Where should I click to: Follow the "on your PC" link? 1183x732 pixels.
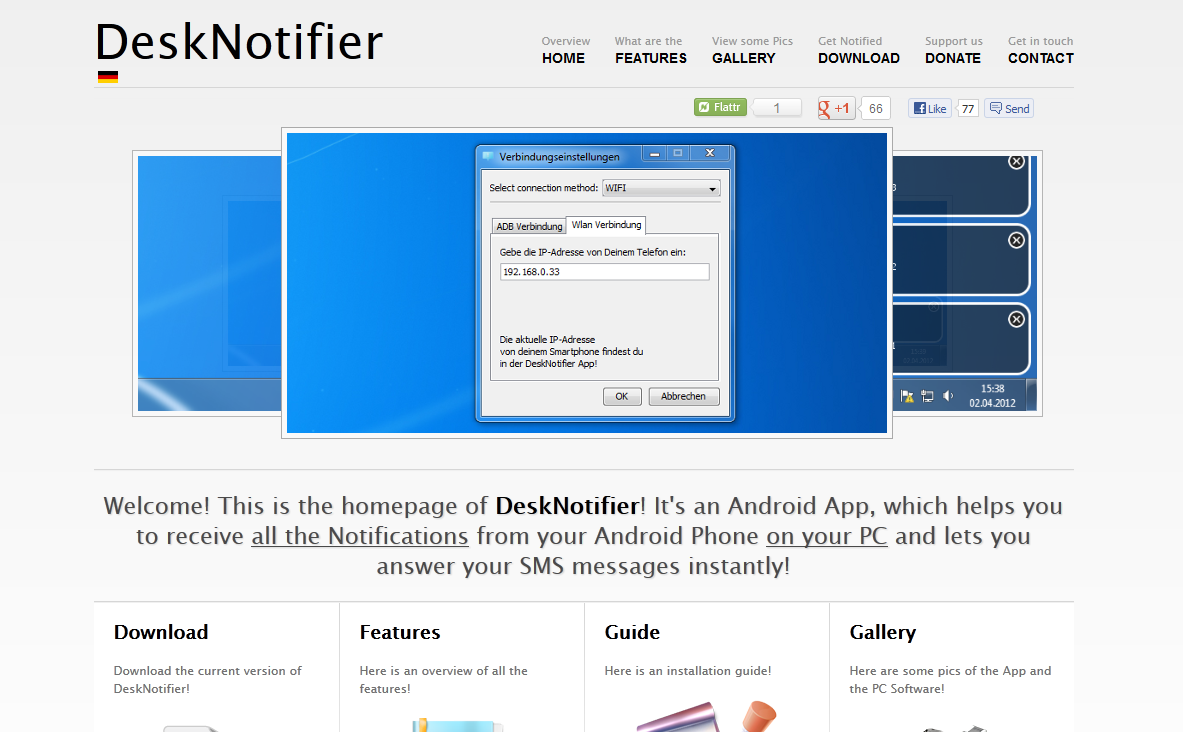pos(827,536)
